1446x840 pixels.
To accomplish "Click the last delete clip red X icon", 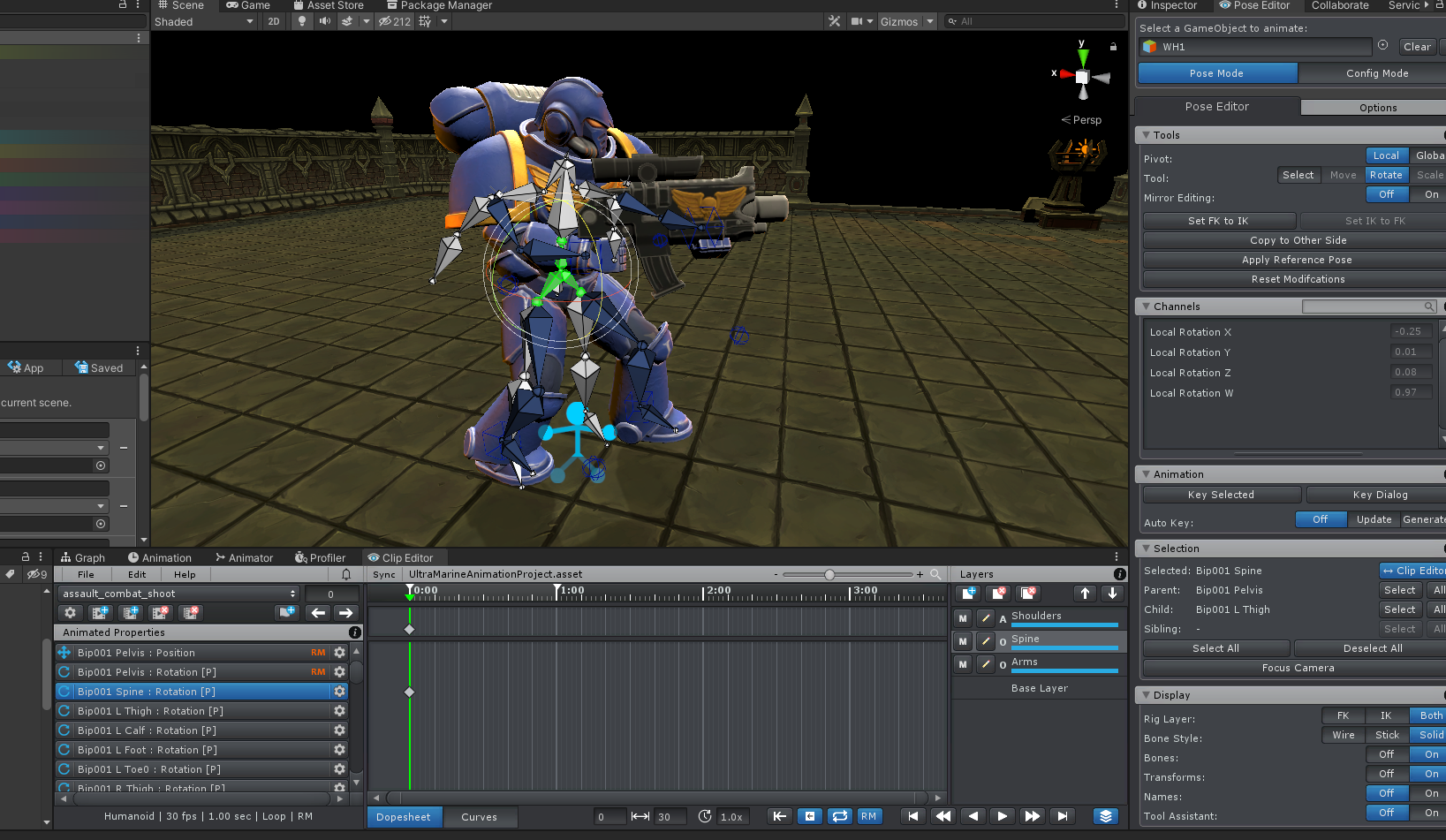I will [190, 613].
